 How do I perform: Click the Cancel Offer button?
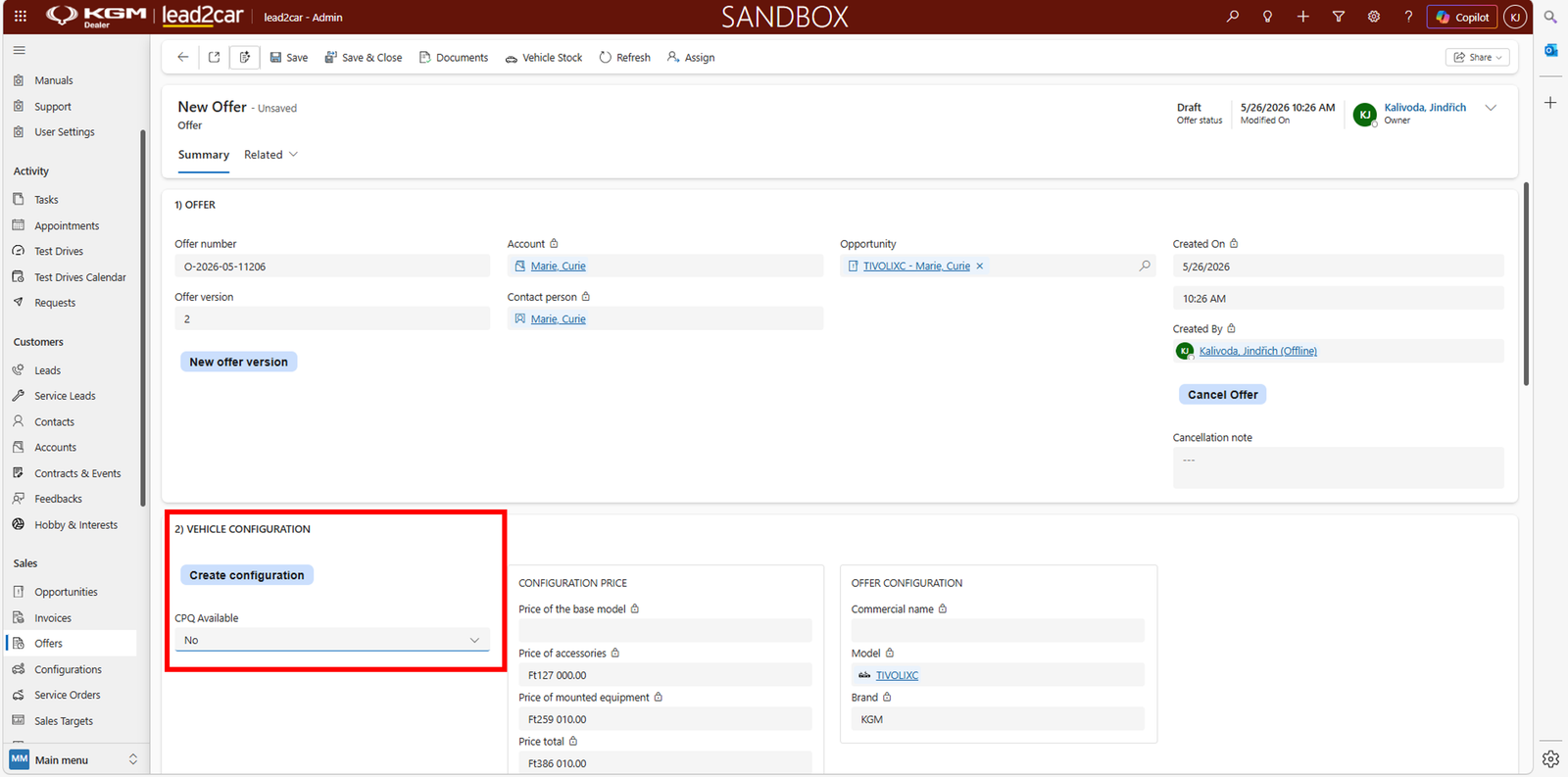point(1223,394)
